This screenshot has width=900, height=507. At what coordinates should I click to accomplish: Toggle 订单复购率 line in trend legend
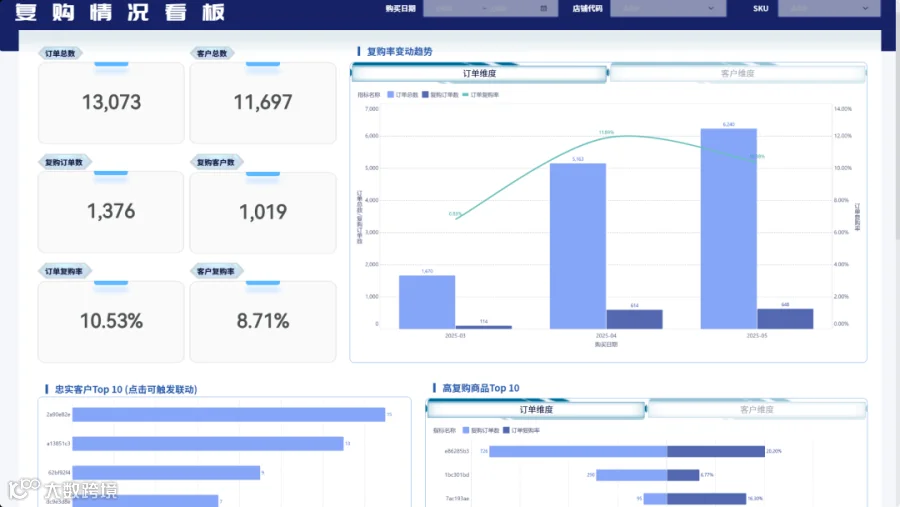(x=480, y=95)
